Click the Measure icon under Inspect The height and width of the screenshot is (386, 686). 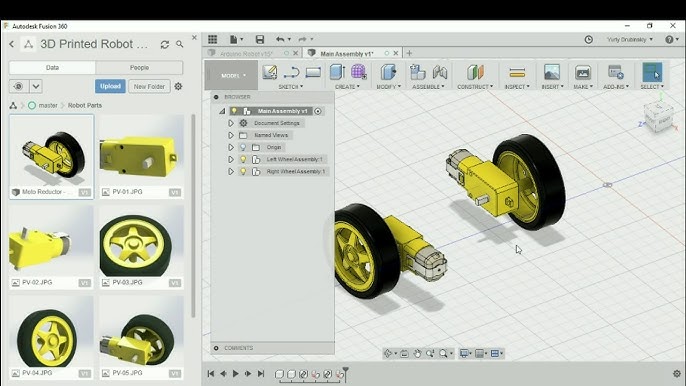[x=517, y=72]
